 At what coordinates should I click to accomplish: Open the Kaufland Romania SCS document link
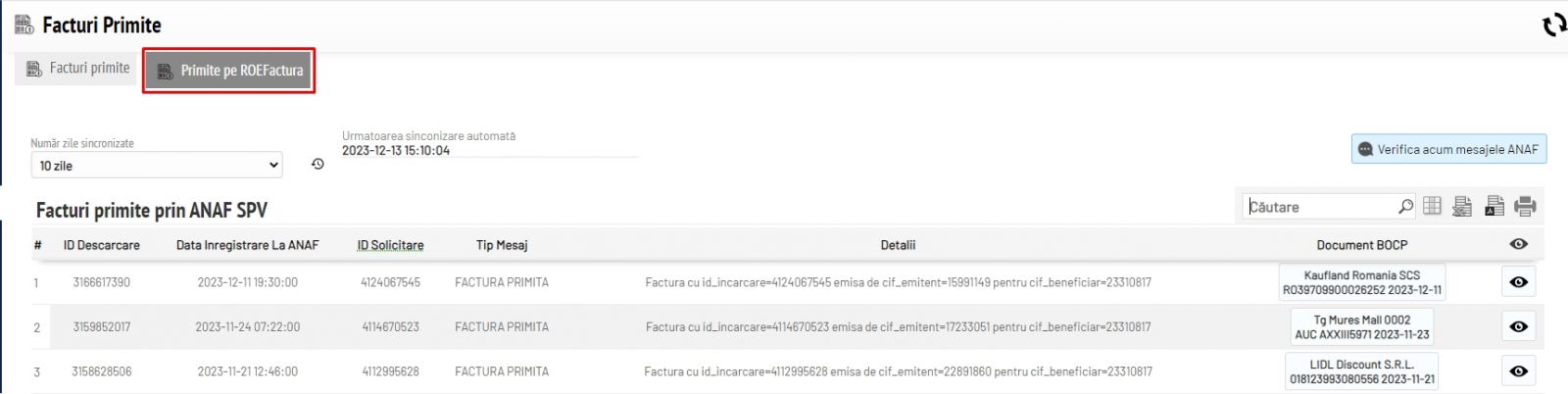coord(1361,282)
